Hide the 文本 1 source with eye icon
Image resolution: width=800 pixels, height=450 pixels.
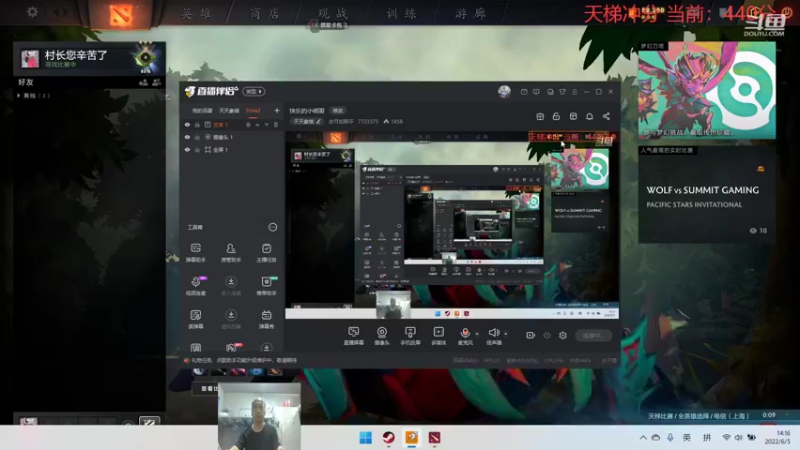click(x=187, y=124)
